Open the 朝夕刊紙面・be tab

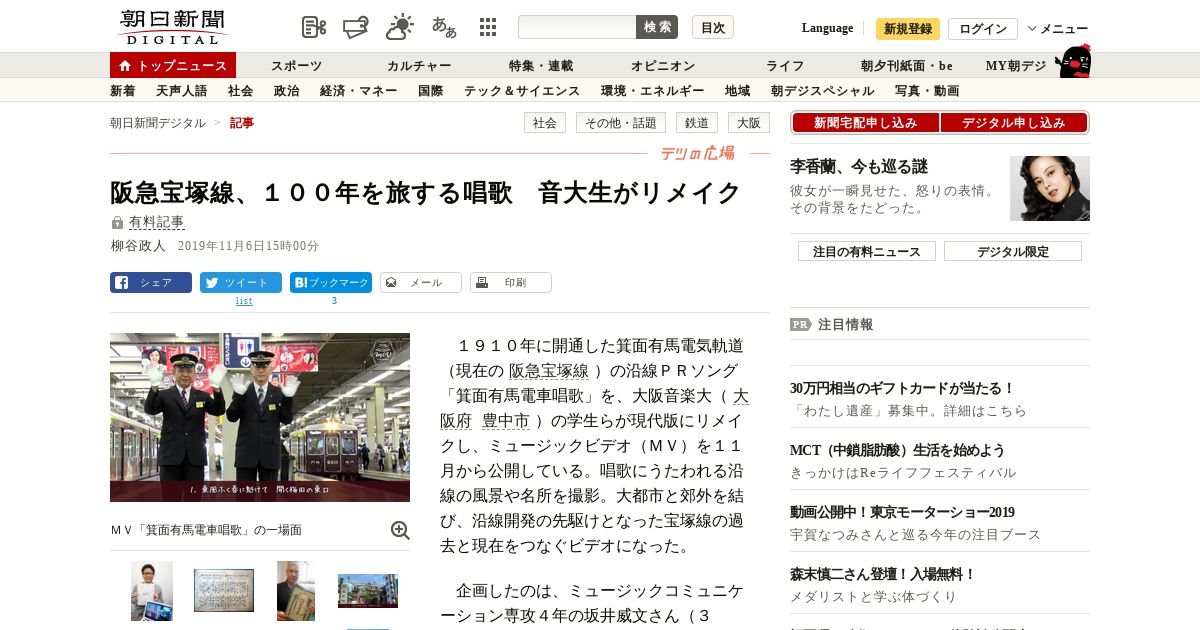pyautogui.click(x=907, y=66)
